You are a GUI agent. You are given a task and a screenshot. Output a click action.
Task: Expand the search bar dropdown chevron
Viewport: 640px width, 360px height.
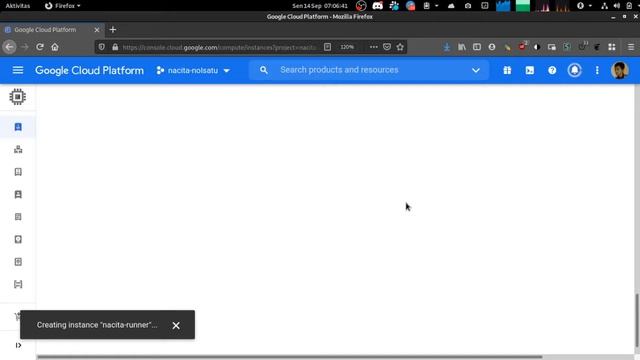coord(476,70)
